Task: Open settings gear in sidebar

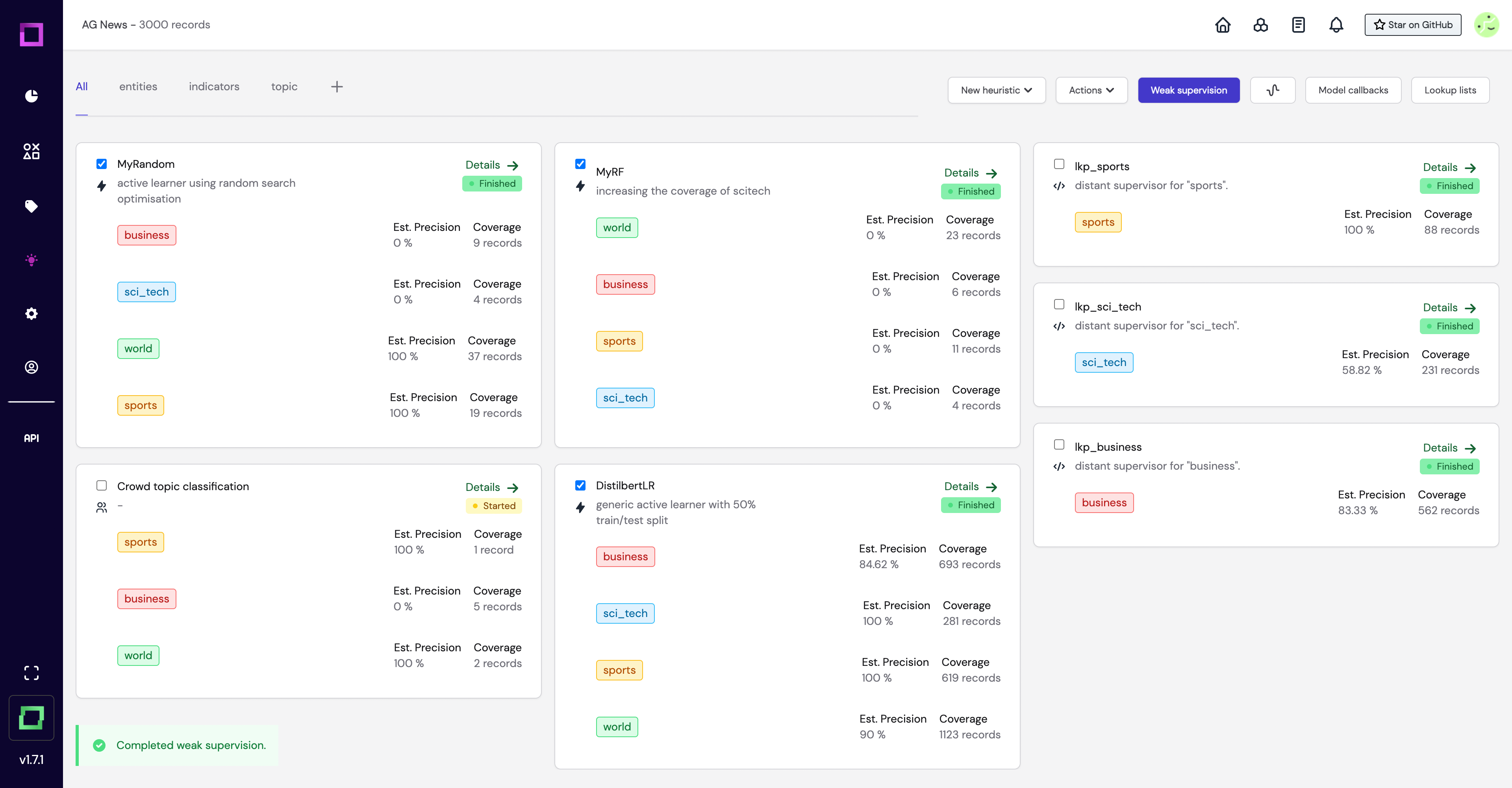Action: click(31, 314)
